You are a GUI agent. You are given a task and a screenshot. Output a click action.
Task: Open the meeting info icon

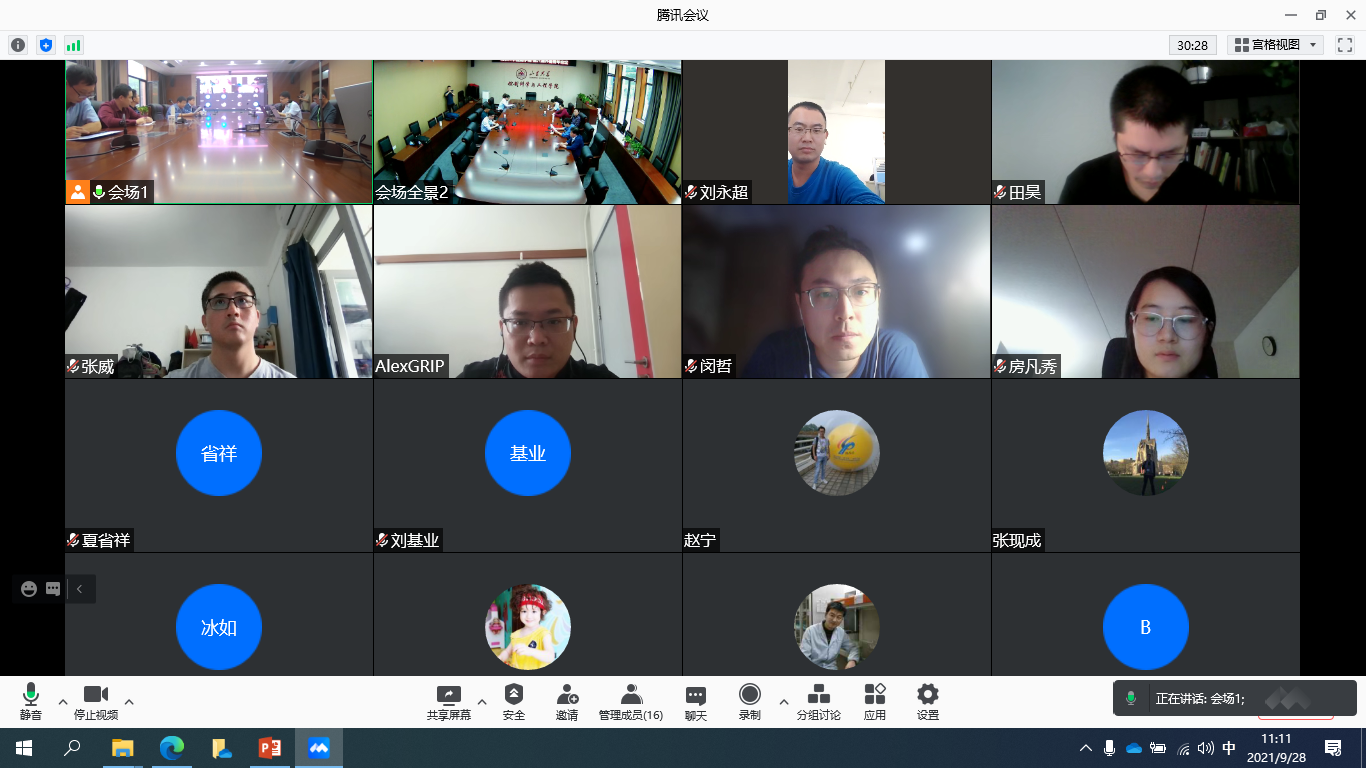click(x=18, y=45)
